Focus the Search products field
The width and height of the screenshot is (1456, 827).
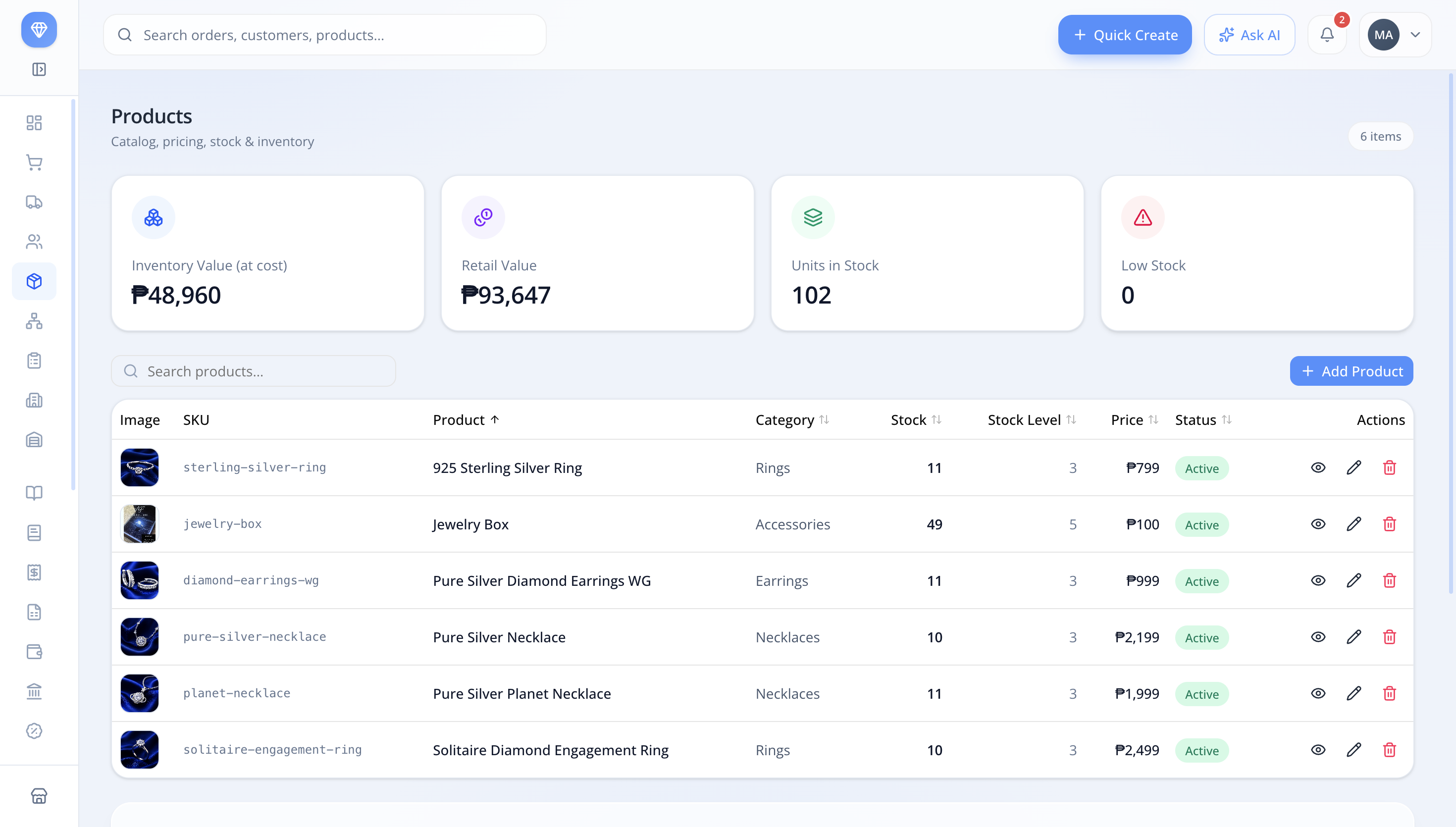point(253,371)
